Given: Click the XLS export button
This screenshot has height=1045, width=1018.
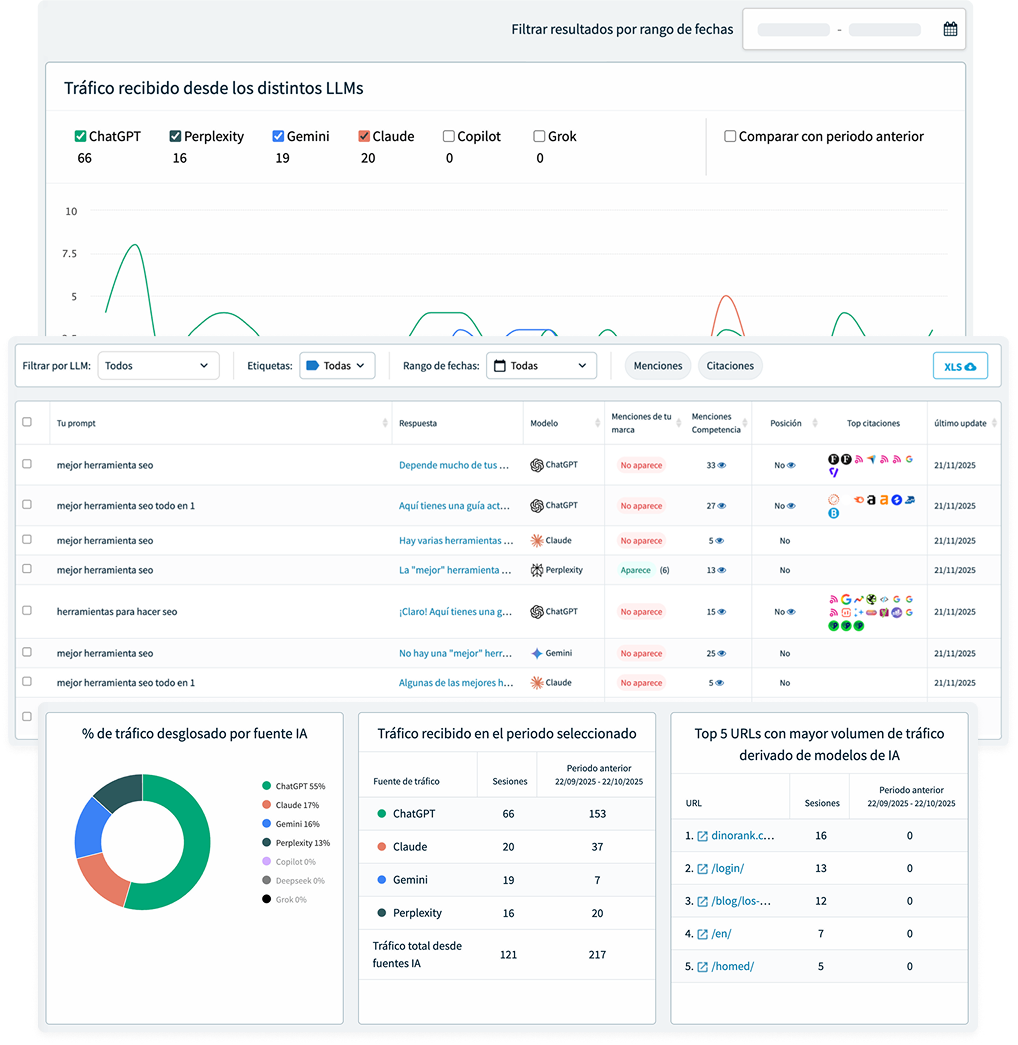Looking at the screenshot, I should pos(960,366).
